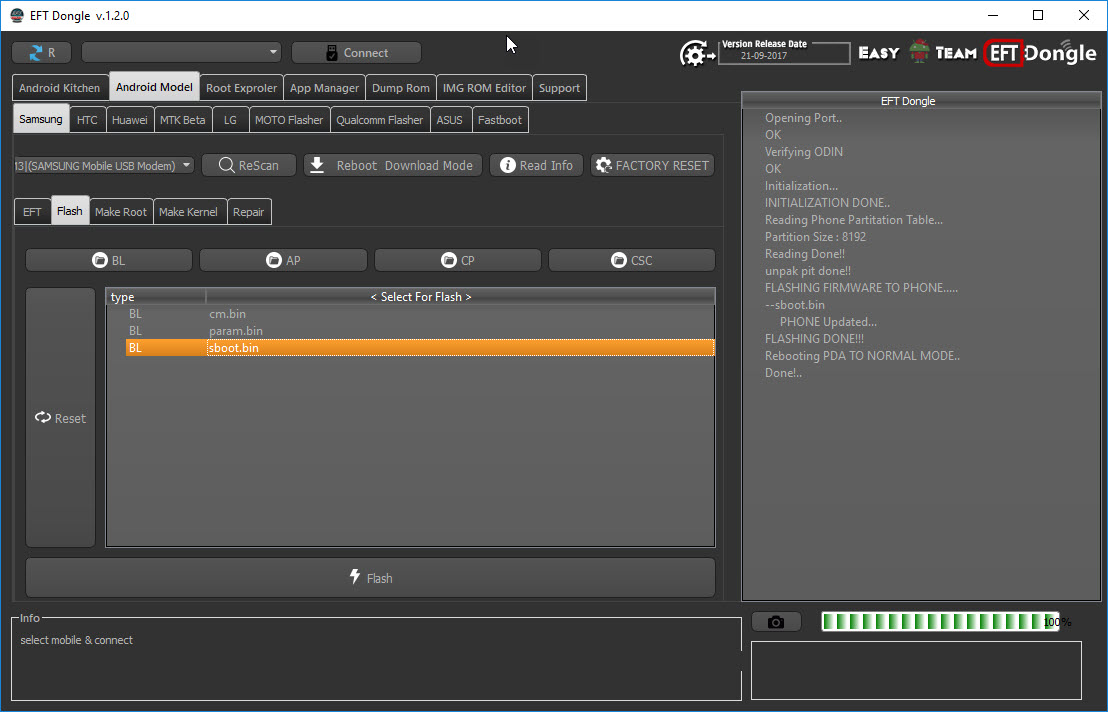1108x712 pixels.
Task: Click the Version Release Date field
Action: click(x=784, y=52)
